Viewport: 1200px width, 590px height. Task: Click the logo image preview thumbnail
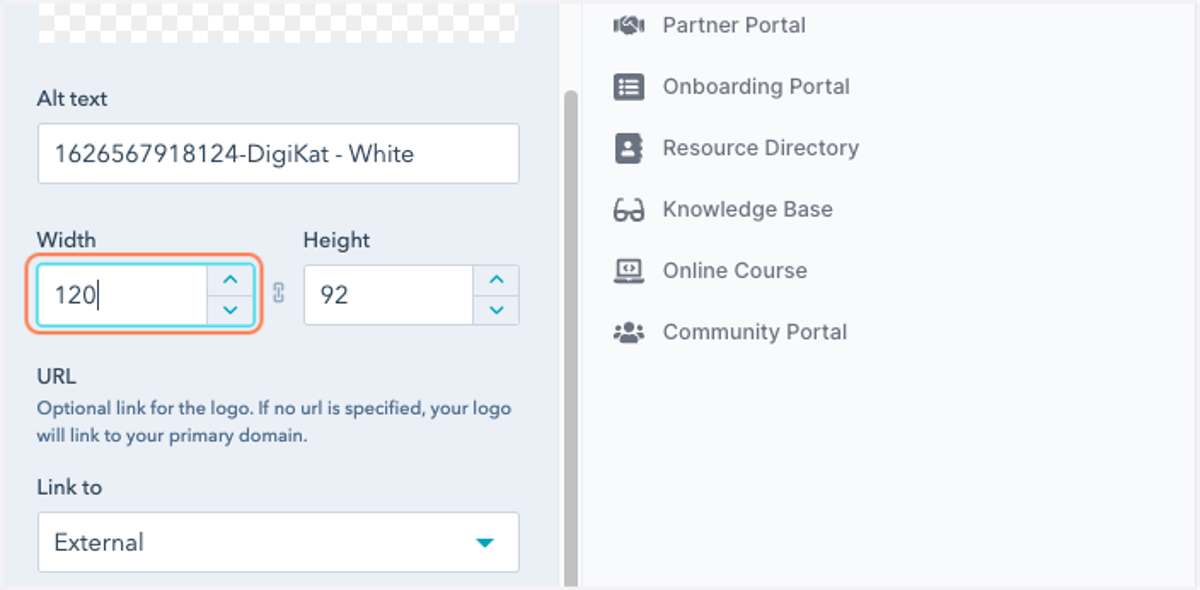point(278,22)
